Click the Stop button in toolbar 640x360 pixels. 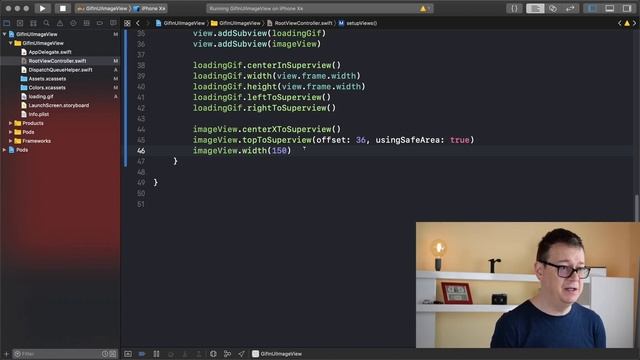pyautogui.click(x=62, y=8)
